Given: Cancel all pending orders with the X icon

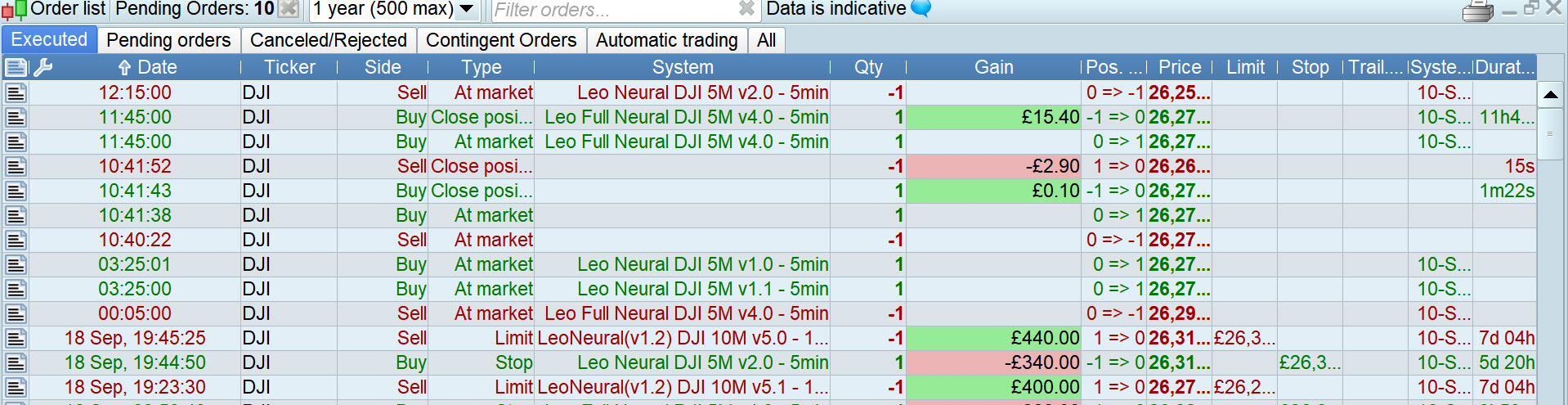Looking at the screenshot, I should (288, 10).
